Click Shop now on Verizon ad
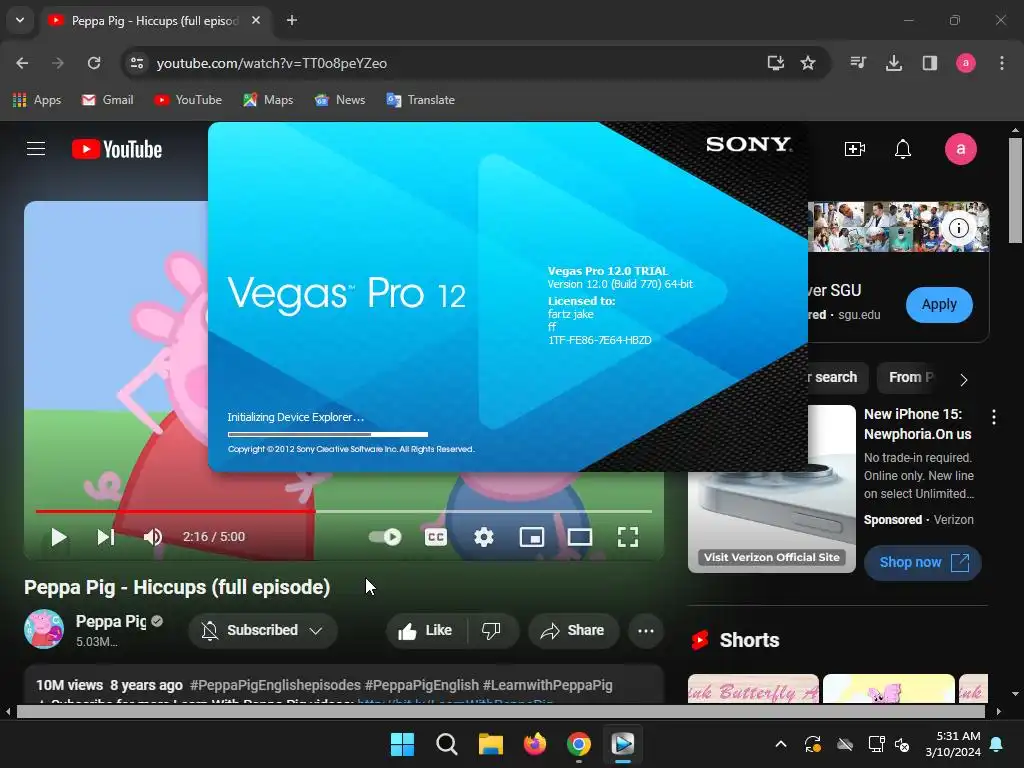This screenshot has width=1024, height=768. [x=923, y=562]
